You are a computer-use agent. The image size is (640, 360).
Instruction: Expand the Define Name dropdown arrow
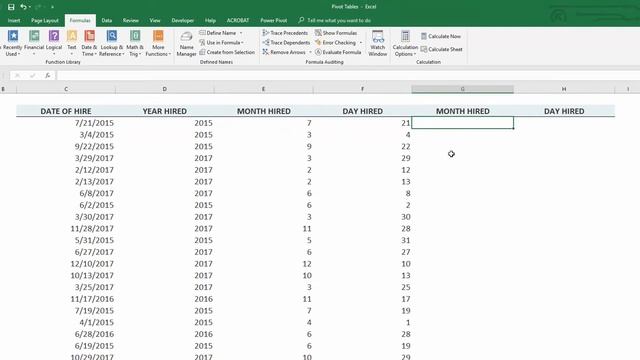[241, 33]
